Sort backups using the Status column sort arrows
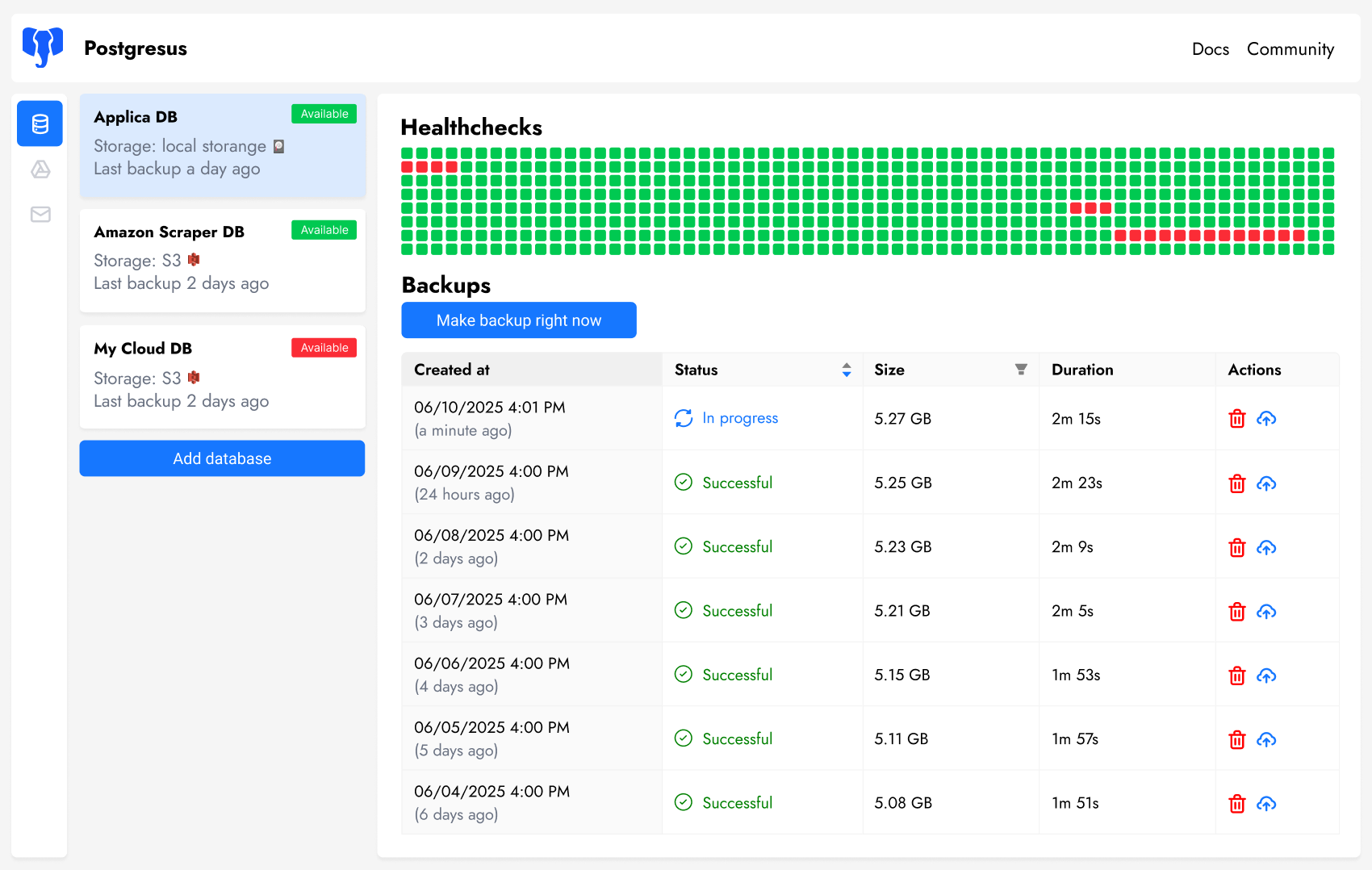Viewport: 1372px width, 870px height. tap(847, 370)
